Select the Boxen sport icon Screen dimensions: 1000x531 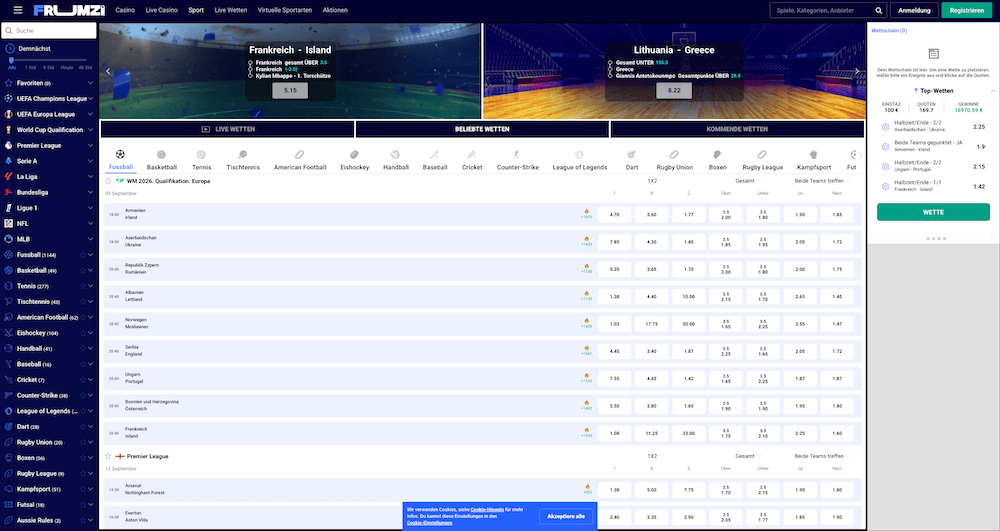point(717,155)
